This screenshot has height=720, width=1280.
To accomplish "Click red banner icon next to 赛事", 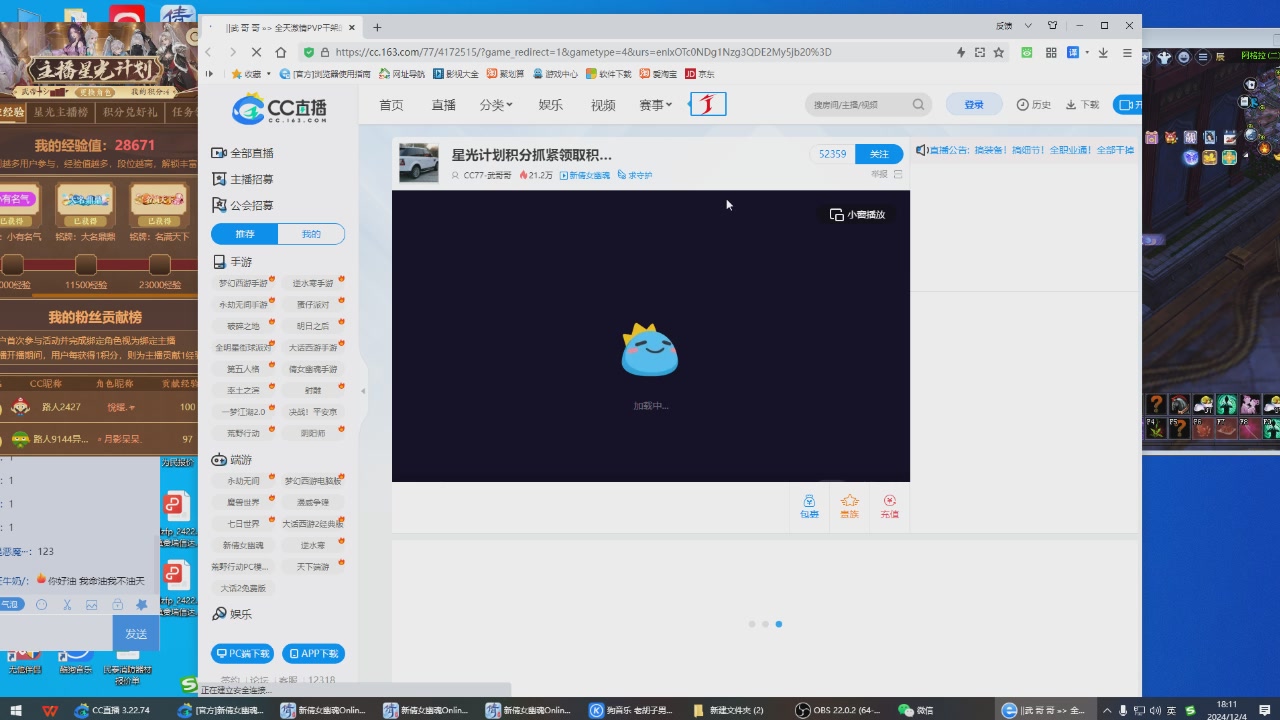I will 708,104.
